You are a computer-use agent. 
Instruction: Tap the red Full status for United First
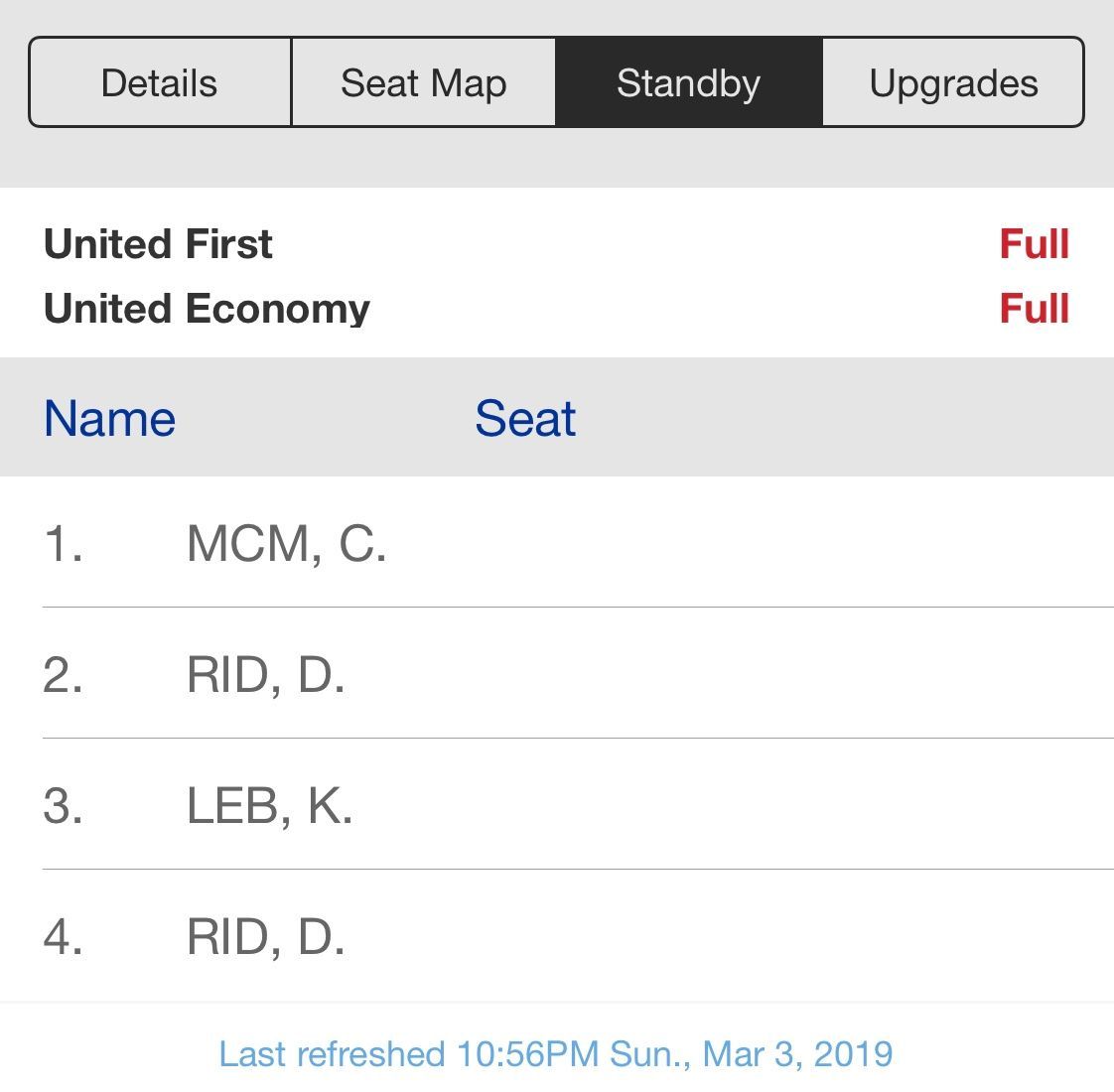point(1034,243)
